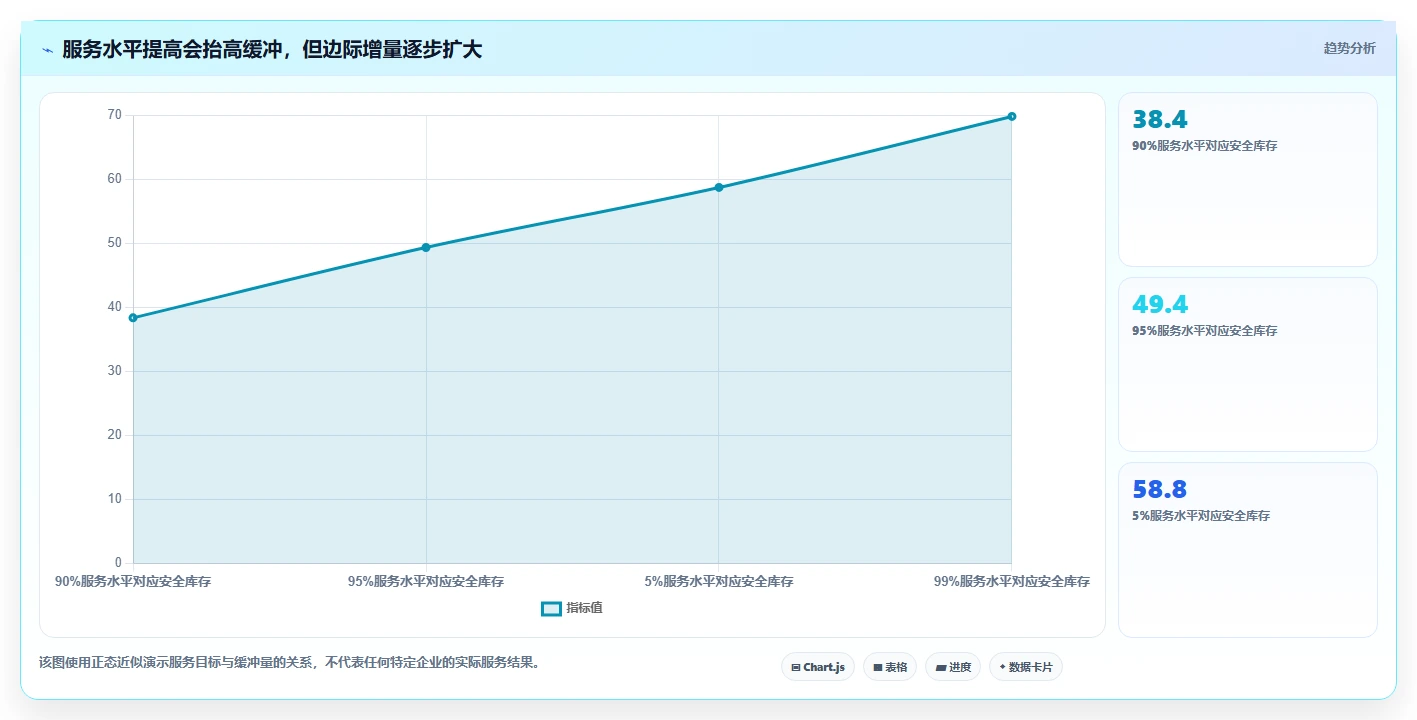Click x-axis label 95%服务水平对应安全库存
This screenshot has width=1417, height=720.
(426, 581)
